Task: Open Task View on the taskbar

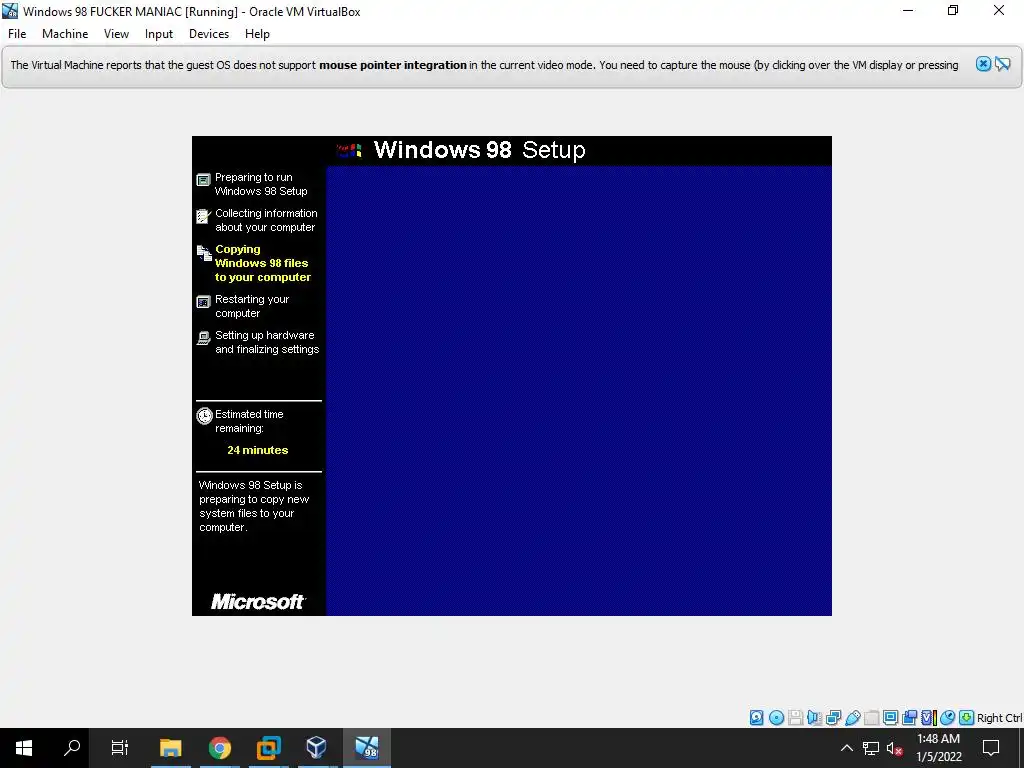Action: tap(120, 748)
